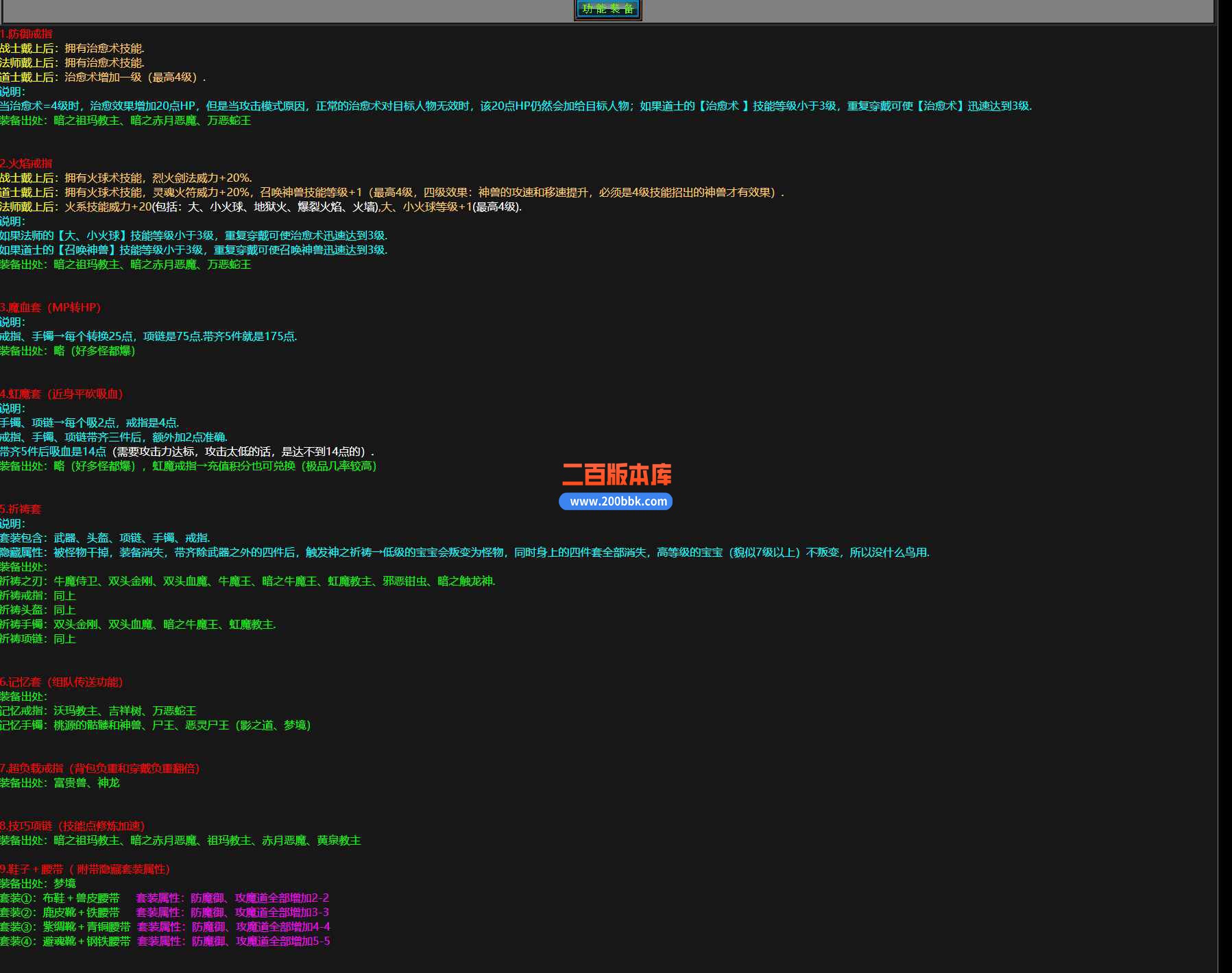Screen dimensions: 1232x973
Task: Click the 隐藏属性 description line
Action: [465, 552]
